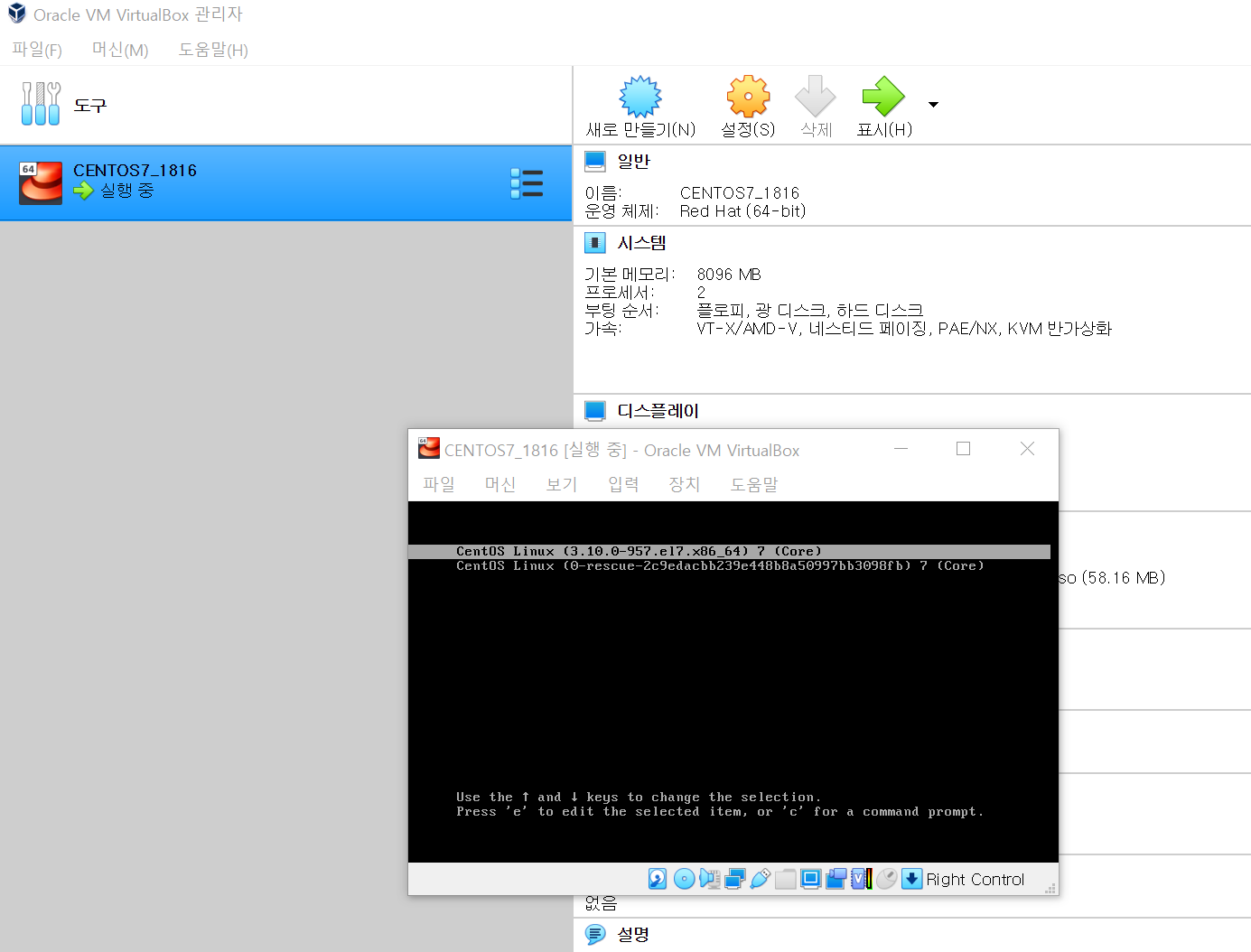Select CentOS Linux 0-rescue boot entry
1251x952 pixels.
[720, 566]
